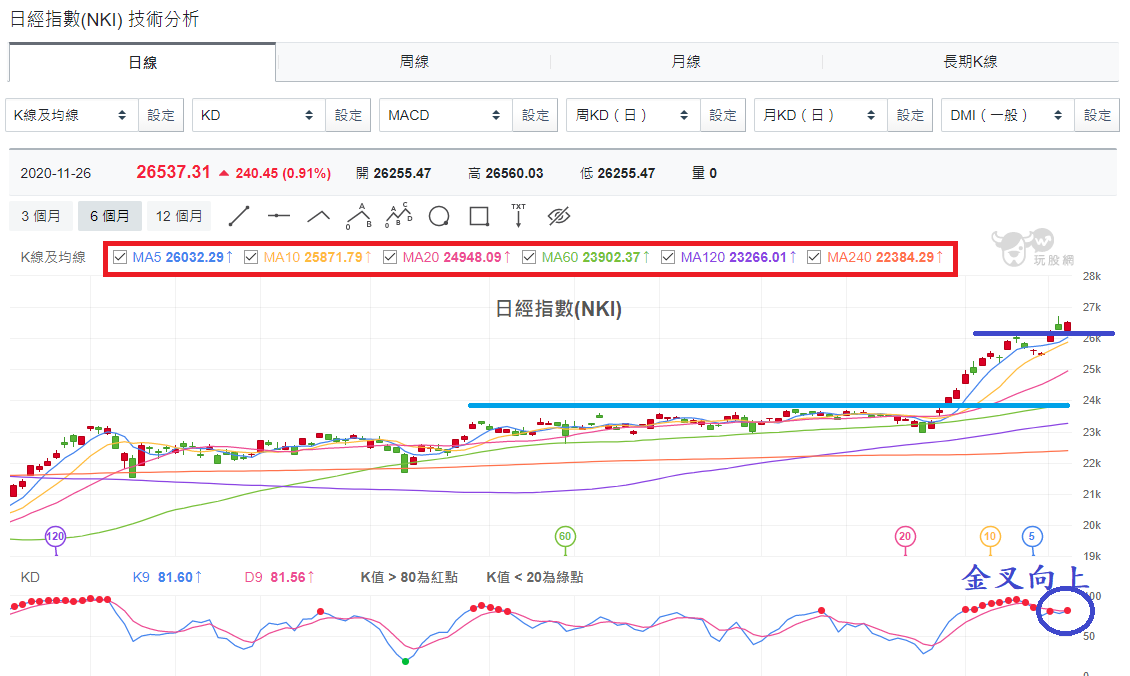
Task: Click the MA60 marker on chart timeline
Action: pos(565,536)
